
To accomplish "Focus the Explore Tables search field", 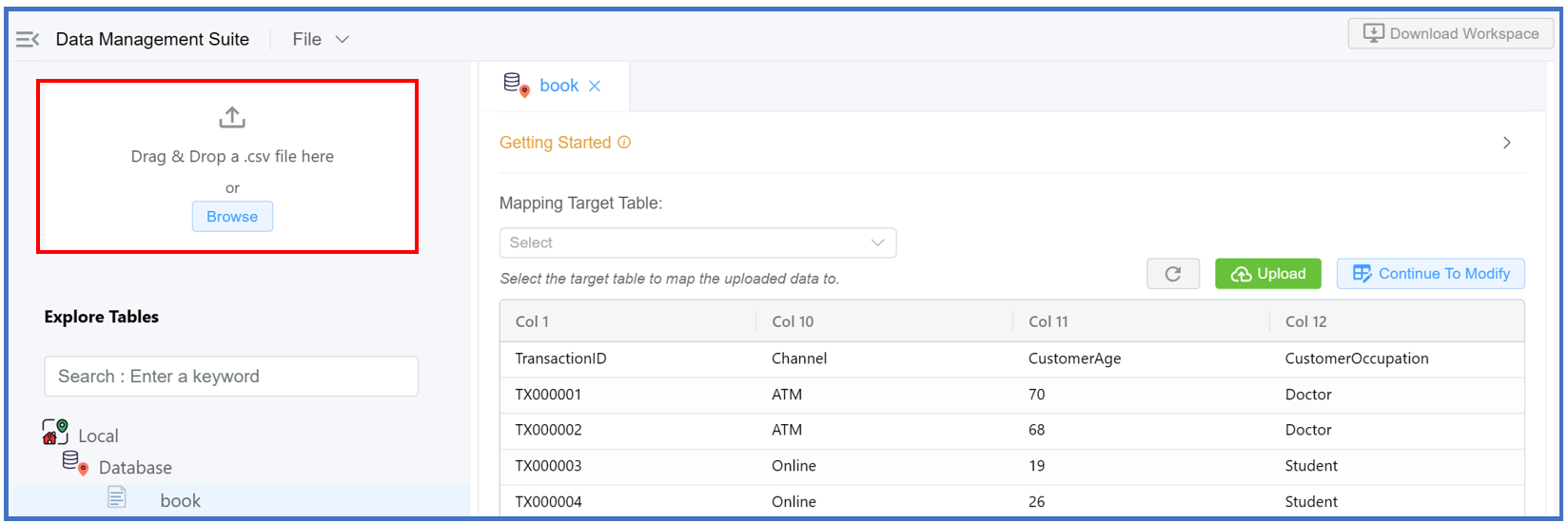I will pos(231,377).
